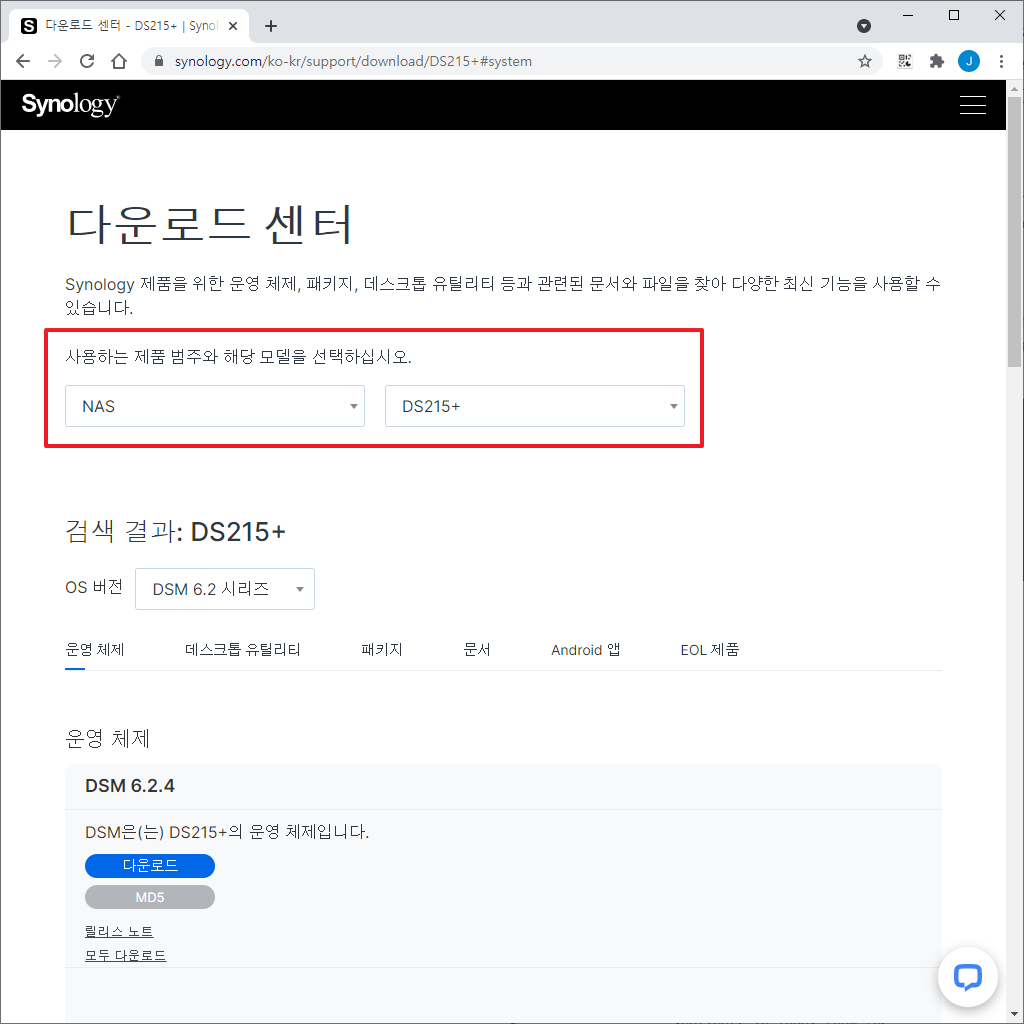The height and width of the screenshot is (1024, 1024).
Task: Open the live chat bubble icon
Action: (967, 977)
